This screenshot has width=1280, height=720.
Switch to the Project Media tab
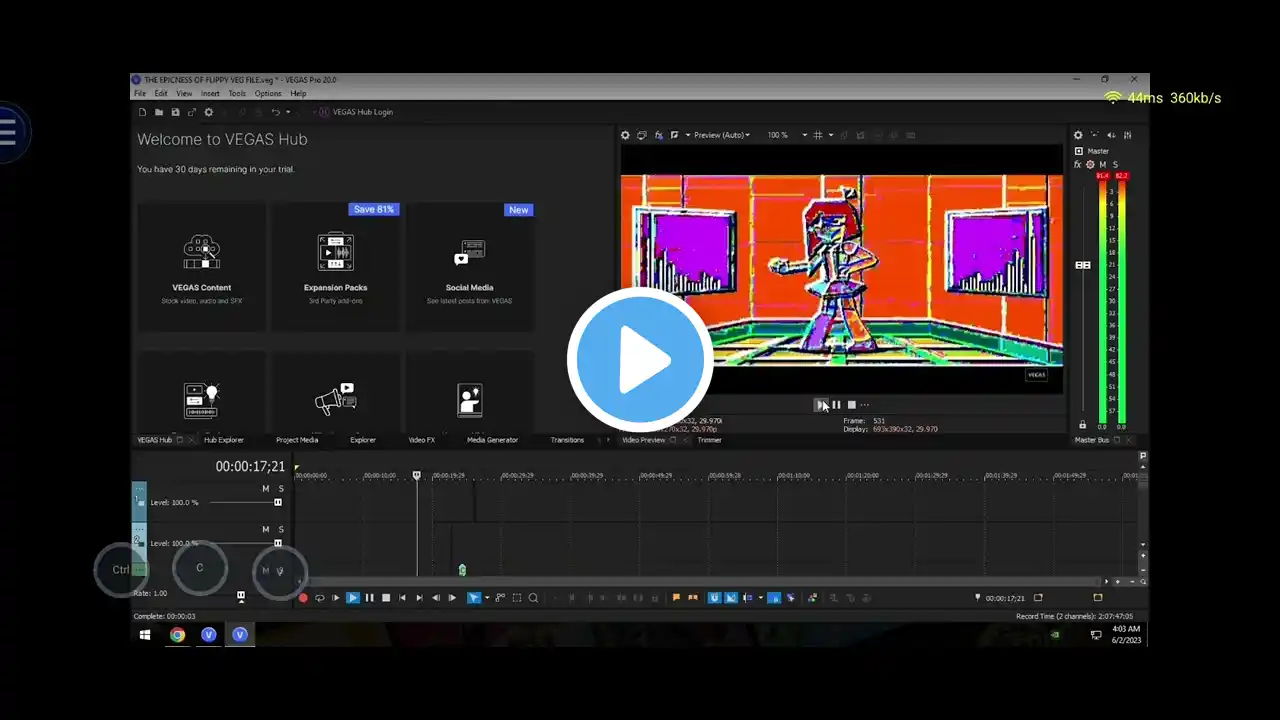pyautogui.click(x=297, y=440)
